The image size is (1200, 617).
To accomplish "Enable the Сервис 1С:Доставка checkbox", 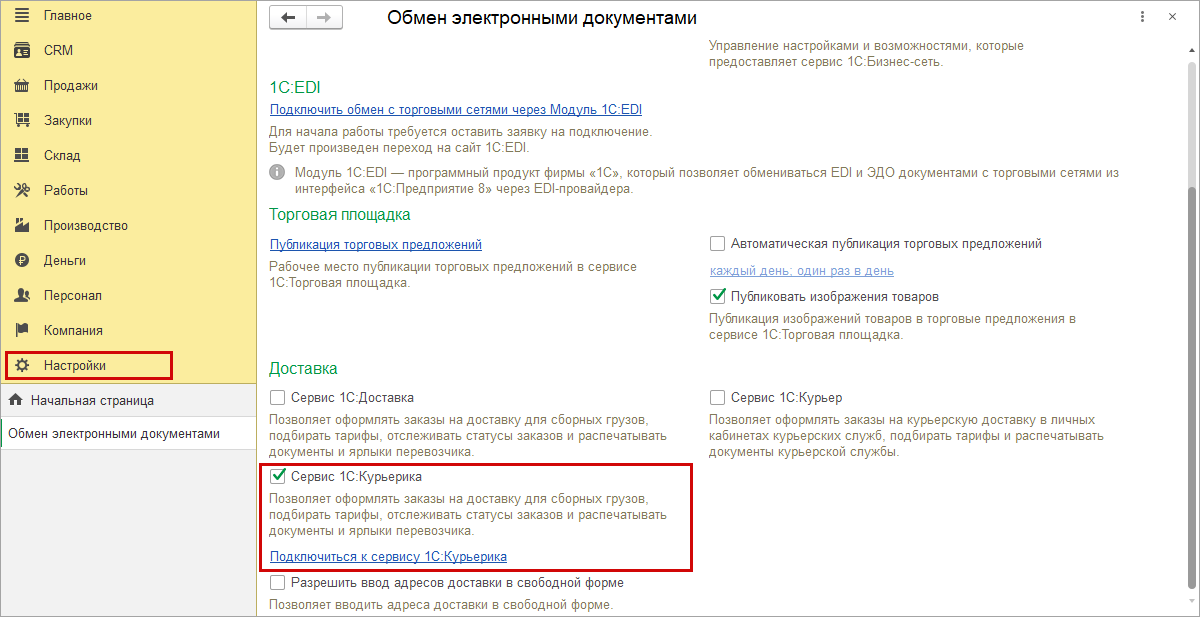I will [x=277, y=397].
